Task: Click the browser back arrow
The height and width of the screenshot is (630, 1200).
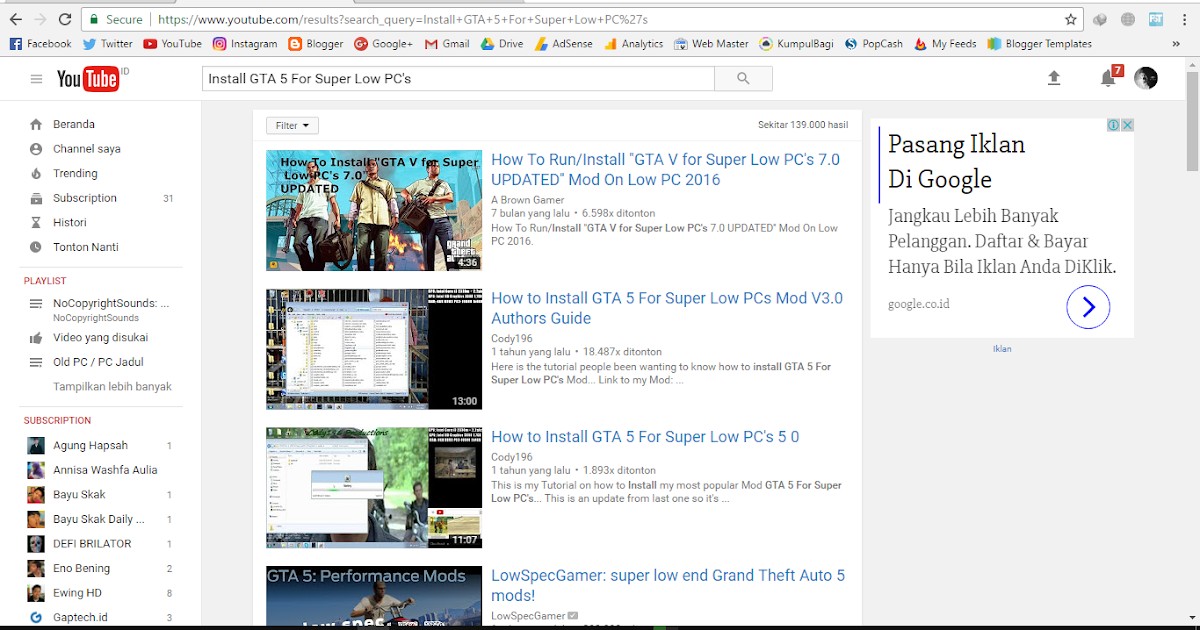Action: click(15, 19)
